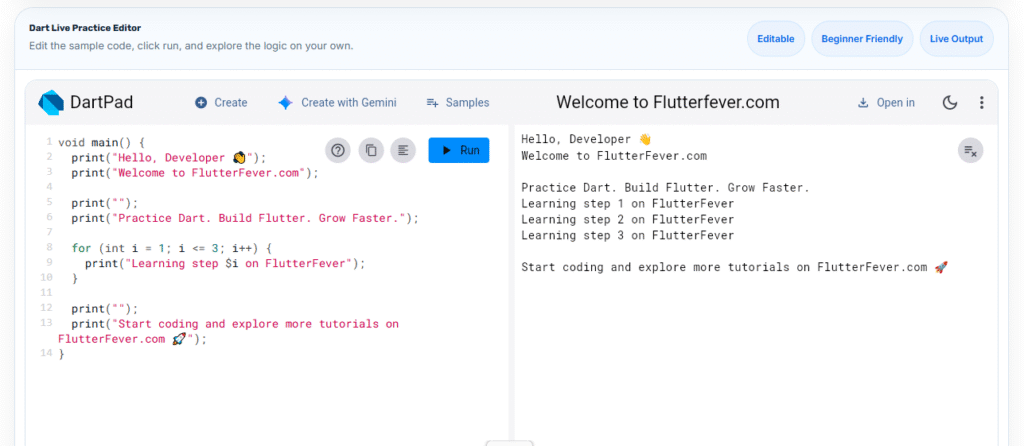Click the plus icon beside Create
This screenshot has width=1024, height=446.
tap(201, 102)
